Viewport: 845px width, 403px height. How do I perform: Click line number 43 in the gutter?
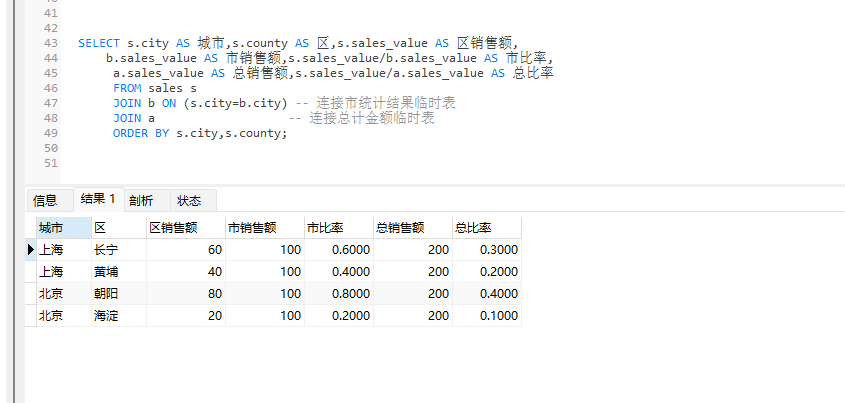[x=51, y=43]
